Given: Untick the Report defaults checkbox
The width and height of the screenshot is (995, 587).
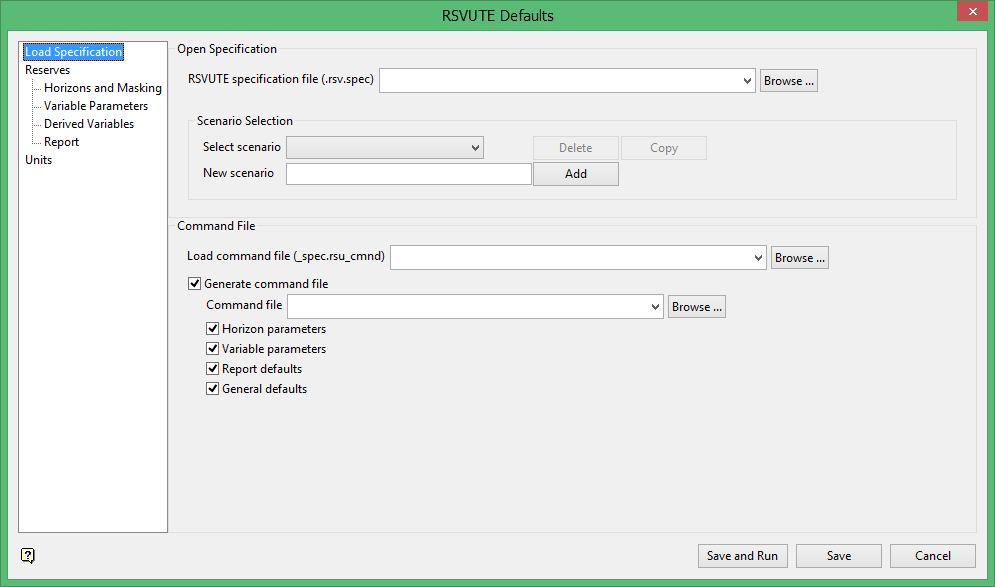Looking at the screenshot, I should (x=213, y=369).
